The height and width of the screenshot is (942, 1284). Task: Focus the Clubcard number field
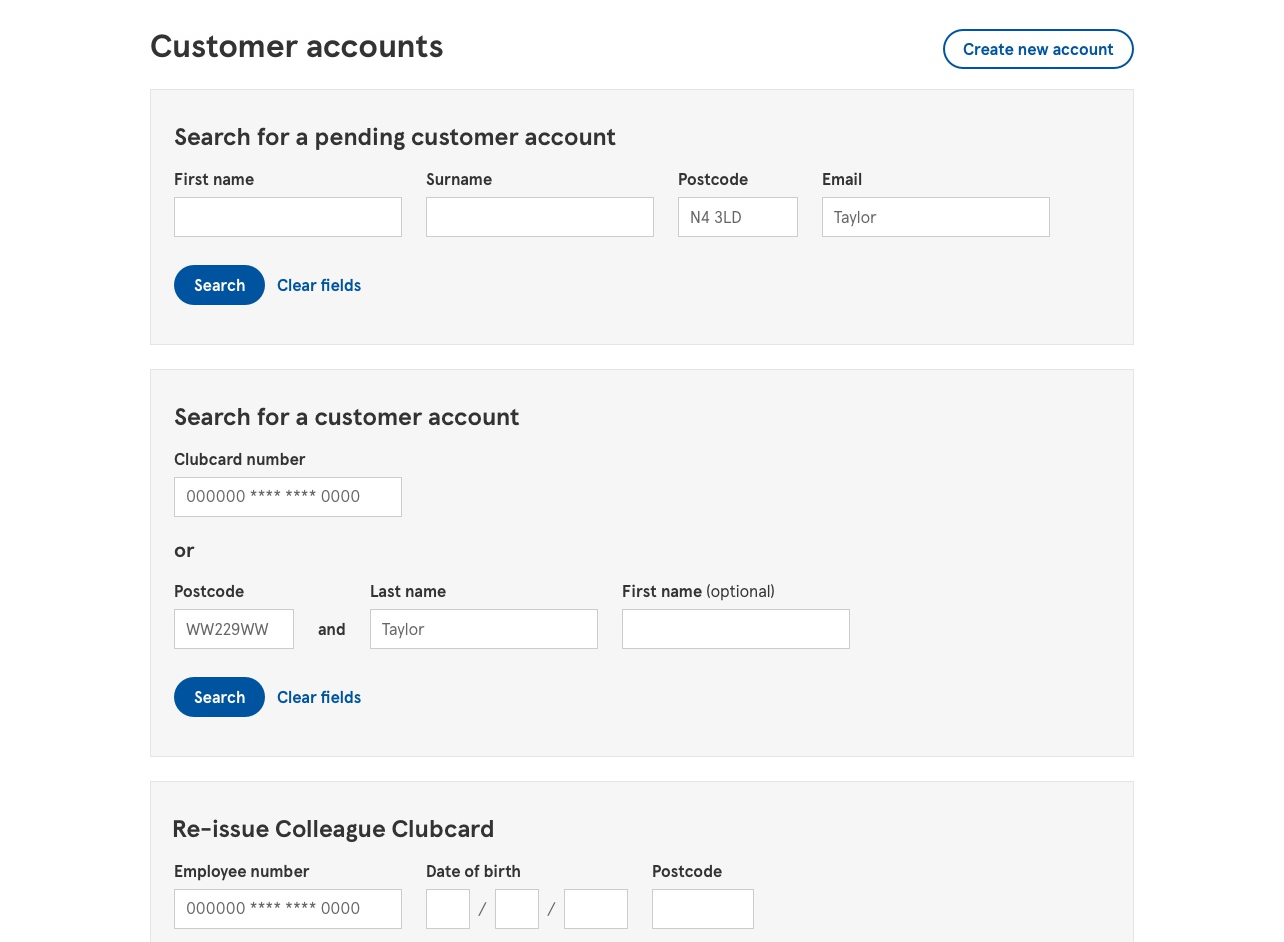[x=288, y=497]
